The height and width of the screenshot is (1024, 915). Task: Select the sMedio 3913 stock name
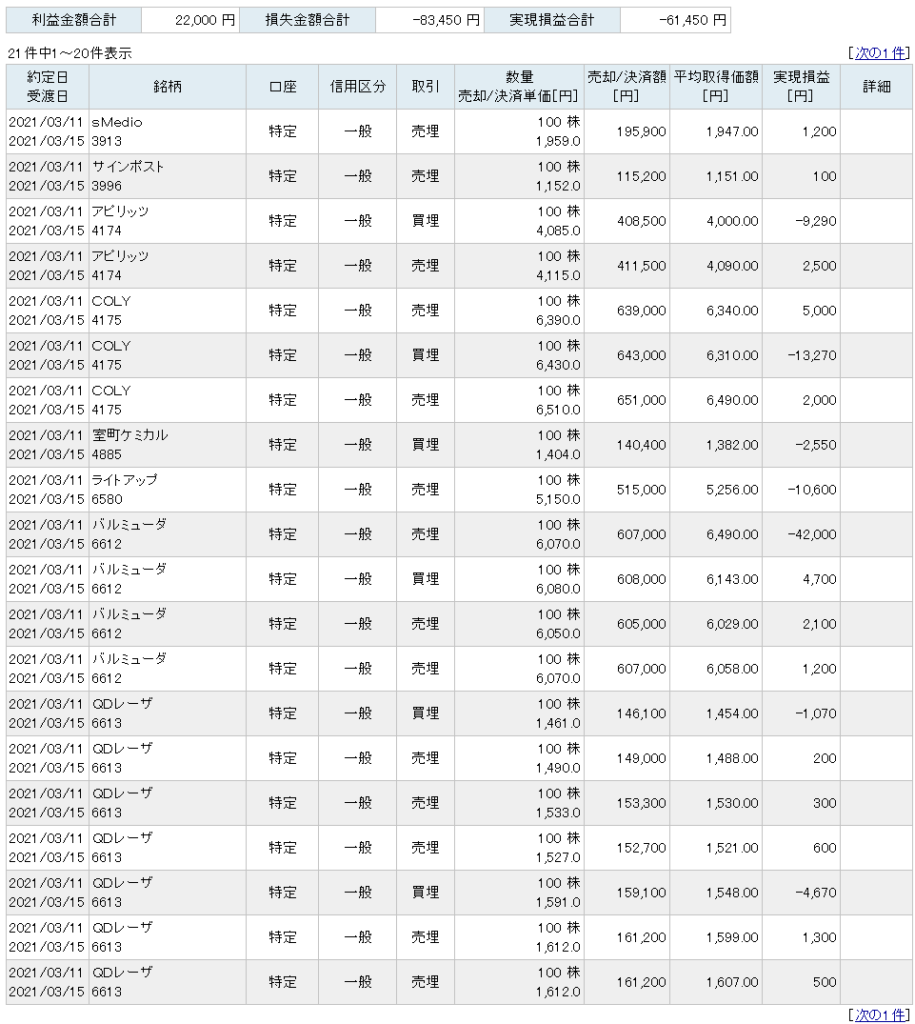tap(117, 131)
